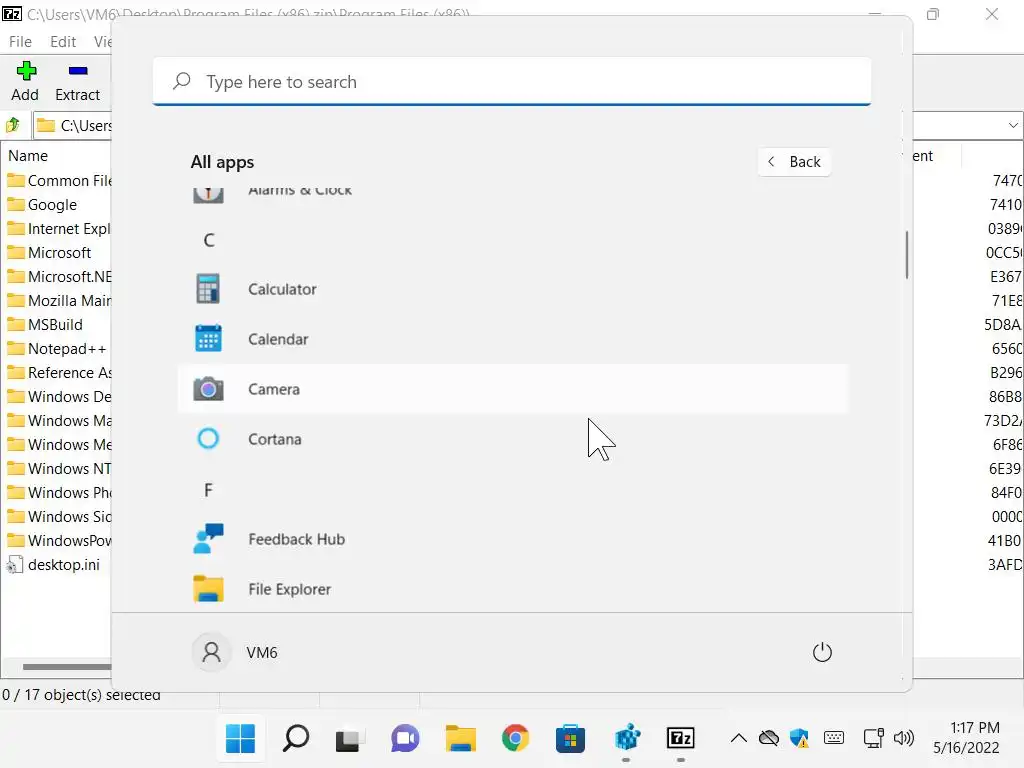Image resolution: width=1024 pixels, height=768 pixels.
Task: Click the All apps list scrollbar
Action: [907, 255]
